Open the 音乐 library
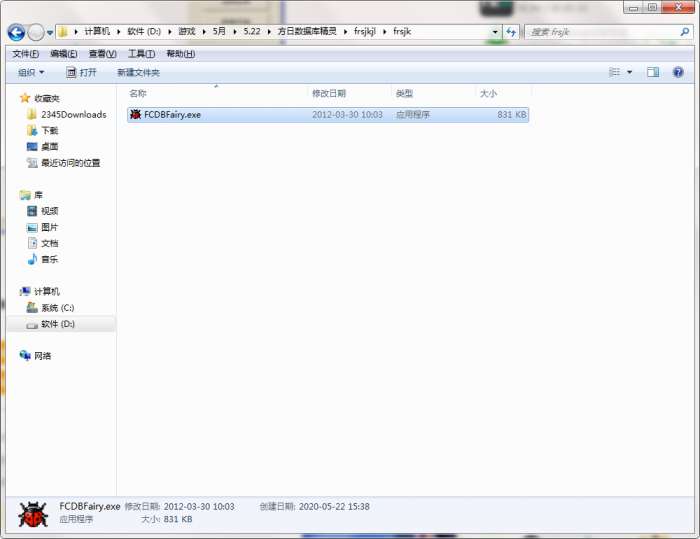700x539 pixels. [50, 259]
